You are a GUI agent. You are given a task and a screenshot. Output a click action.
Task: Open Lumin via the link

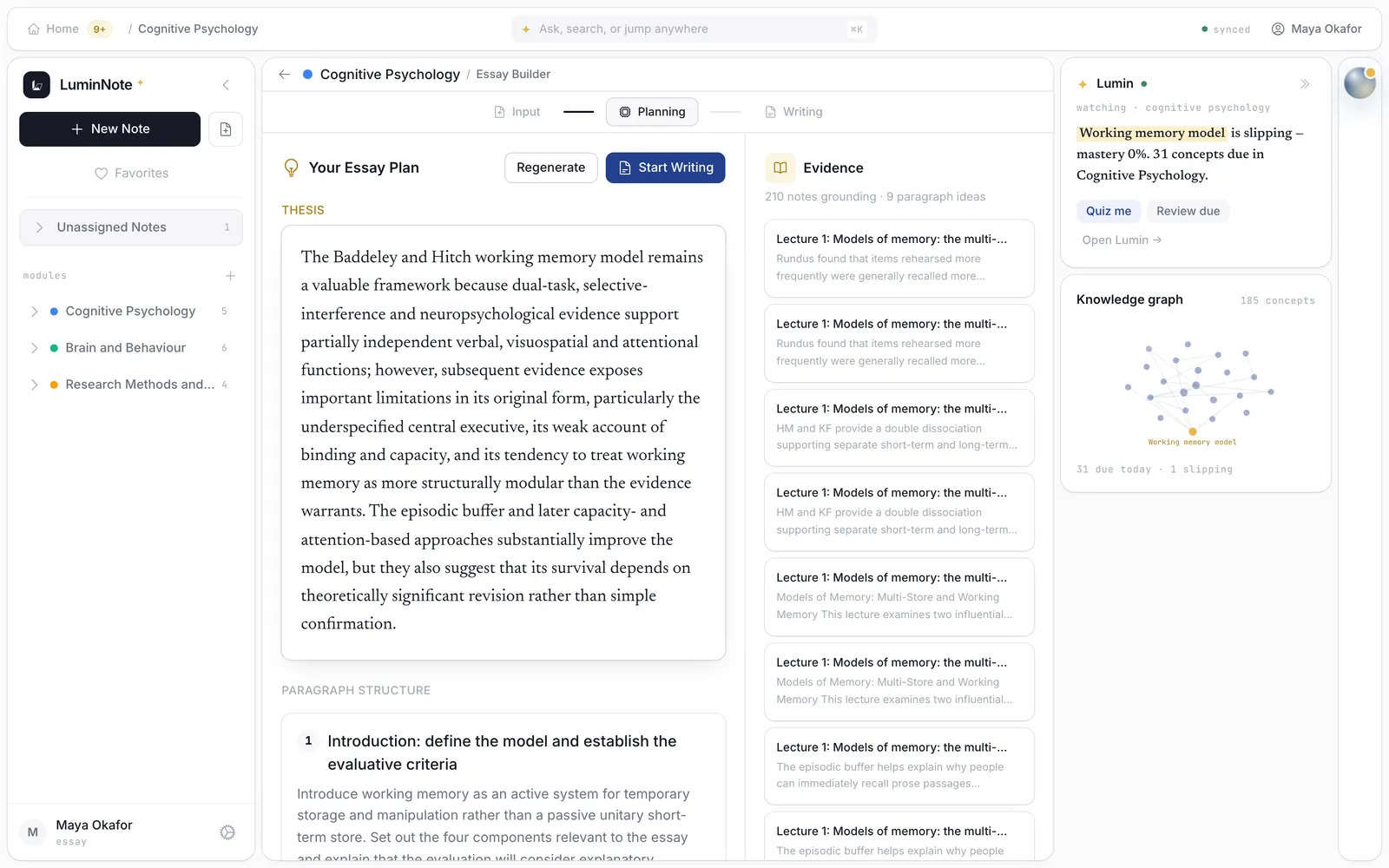point(1122,240)
